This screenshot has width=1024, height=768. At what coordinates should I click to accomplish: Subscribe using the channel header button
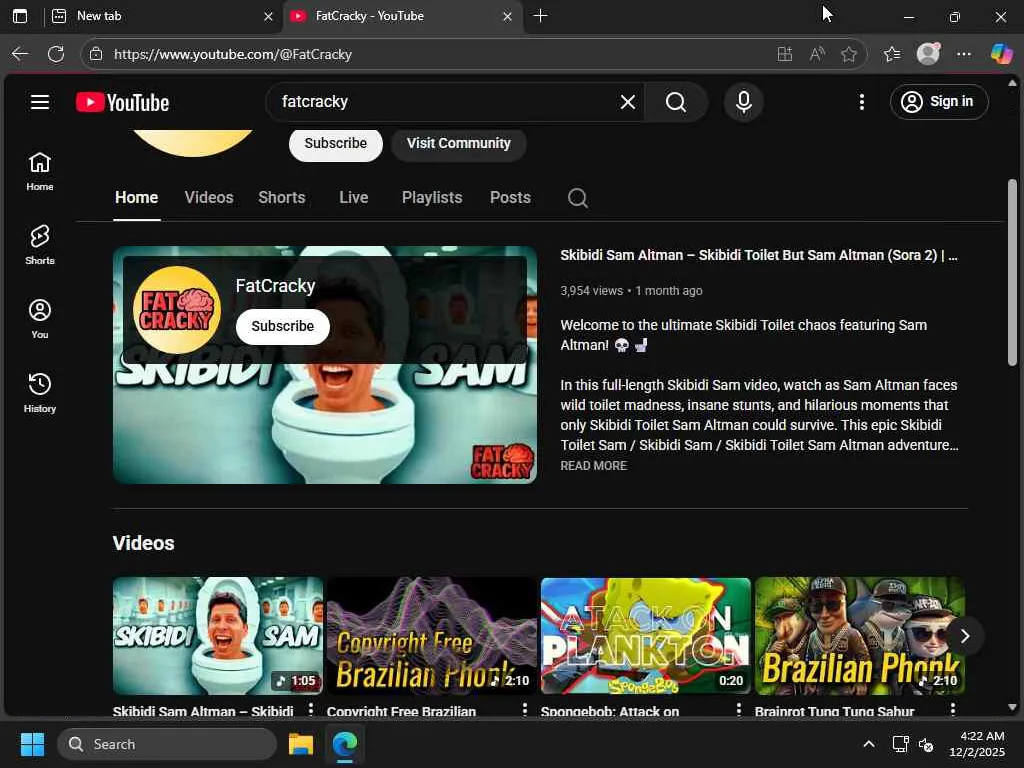pyautogui.click(x=336, y=144)
